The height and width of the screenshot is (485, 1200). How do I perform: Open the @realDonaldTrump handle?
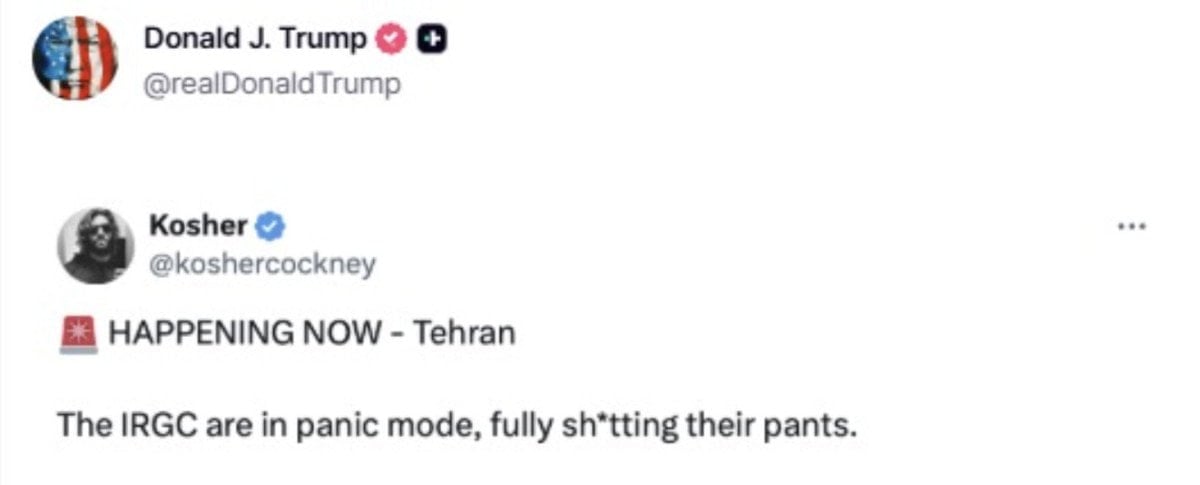click(x=273, y=84)
